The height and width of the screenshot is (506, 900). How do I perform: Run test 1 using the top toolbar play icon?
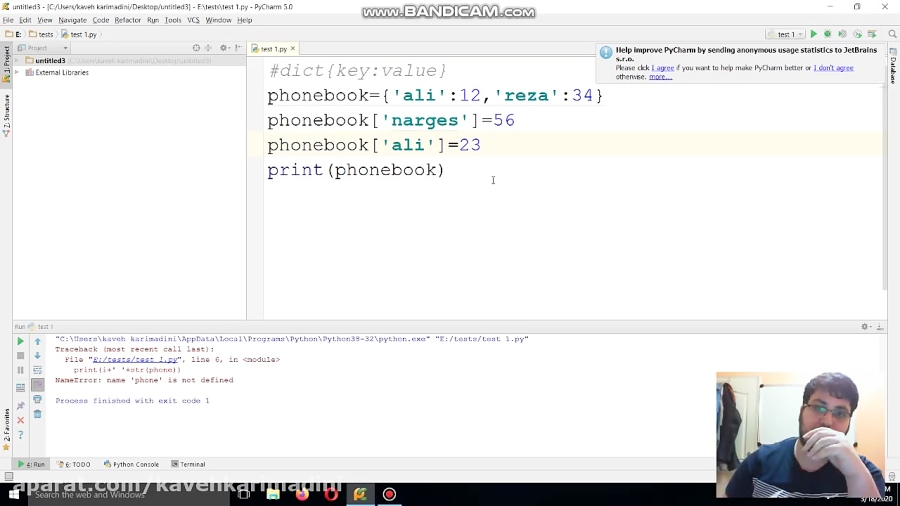(813, 34)
